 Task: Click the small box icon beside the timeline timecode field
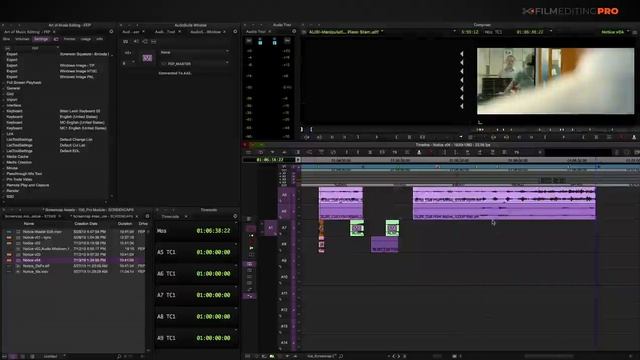[x=298, y=160]
